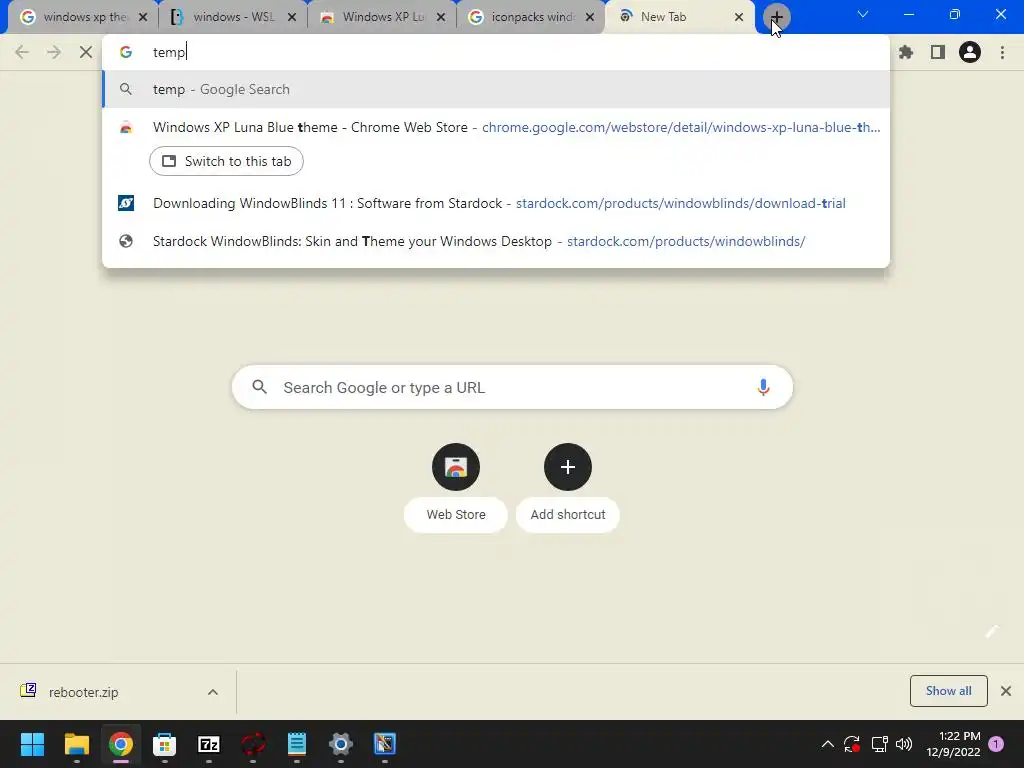Open the Windows Start menu
The height and width of the screenshot is (768, 1024).
33,744
